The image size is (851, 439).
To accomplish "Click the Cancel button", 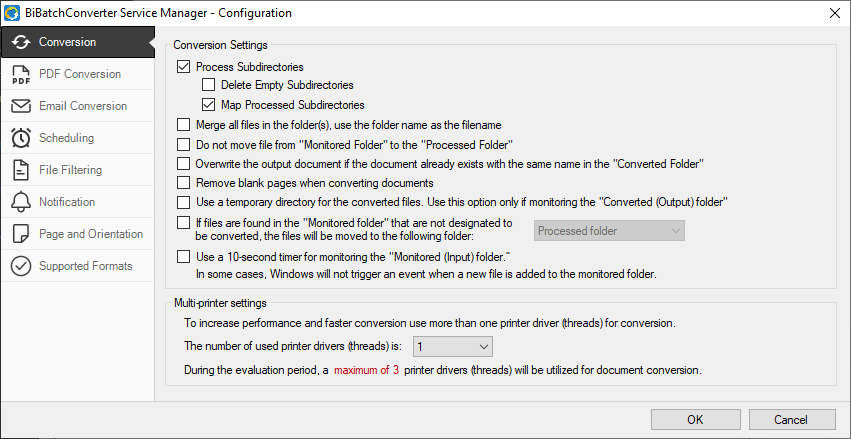I will [x=792, y=419].
